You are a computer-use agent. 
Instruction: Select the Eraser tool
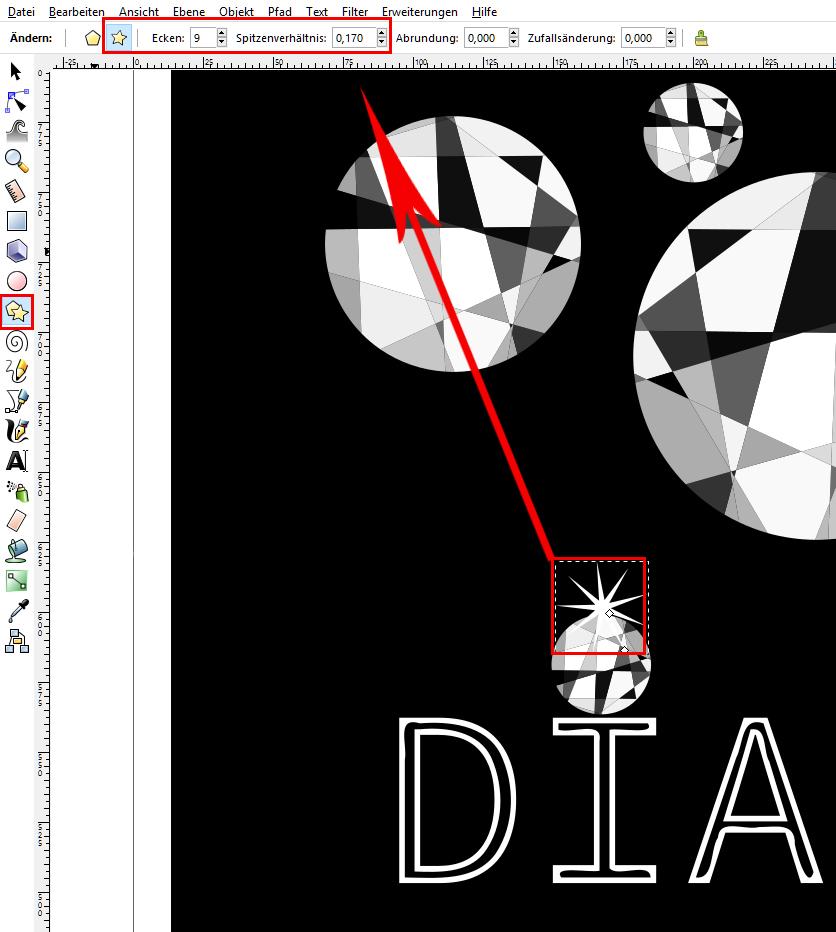(x=17, y=521)
